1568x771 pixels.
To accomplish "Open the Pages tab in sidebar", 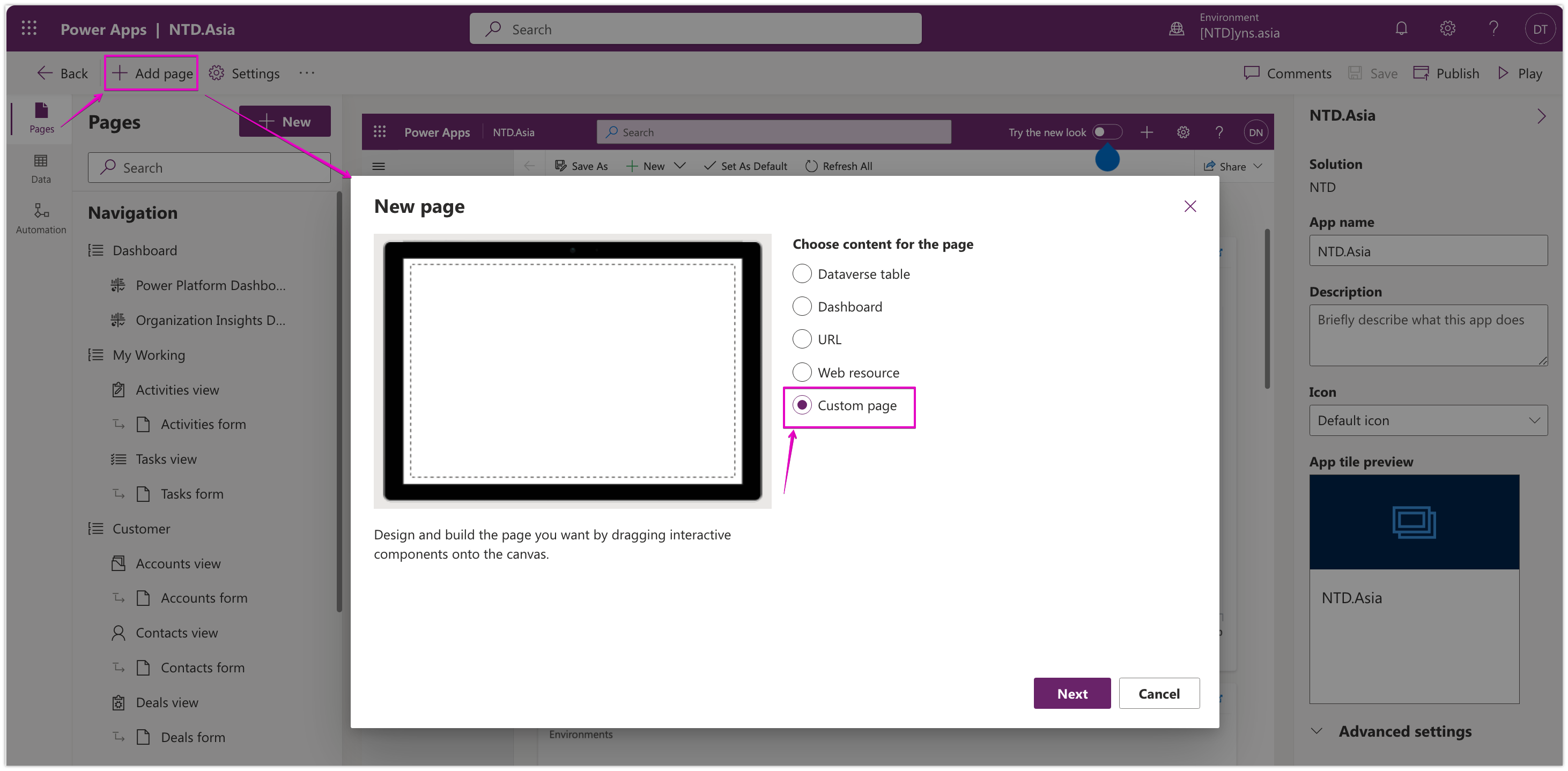I will tap(41, 117).
